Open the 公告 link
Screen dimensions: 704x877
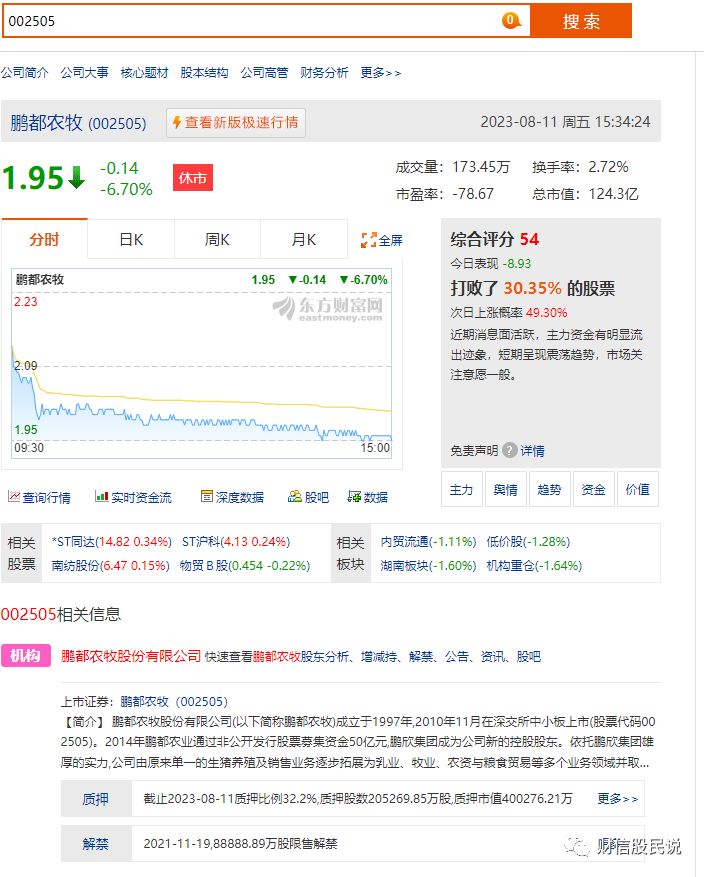point(457,657)
